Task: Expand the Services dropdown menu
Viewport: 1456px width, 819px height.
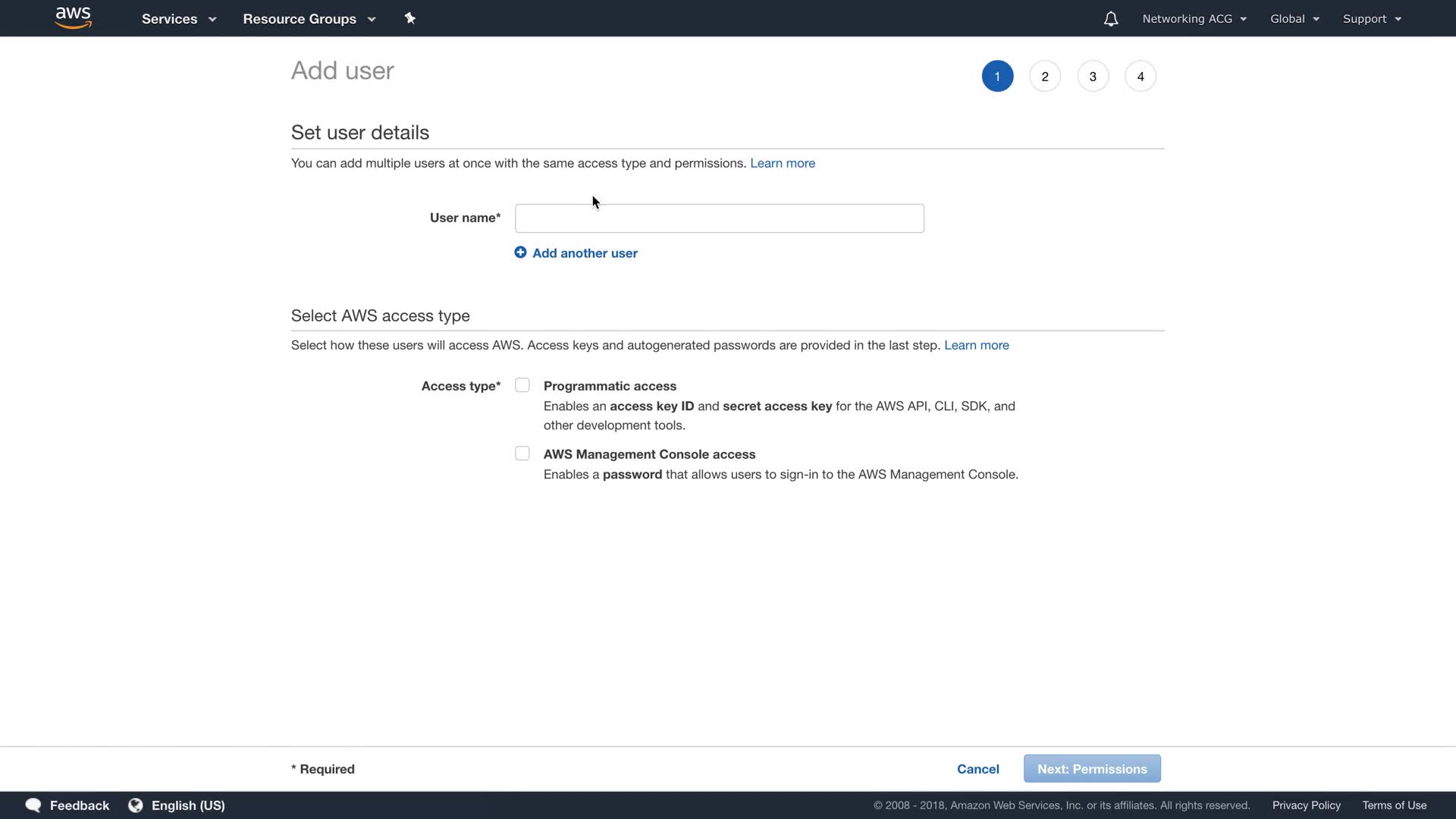Action: point(179,19)
